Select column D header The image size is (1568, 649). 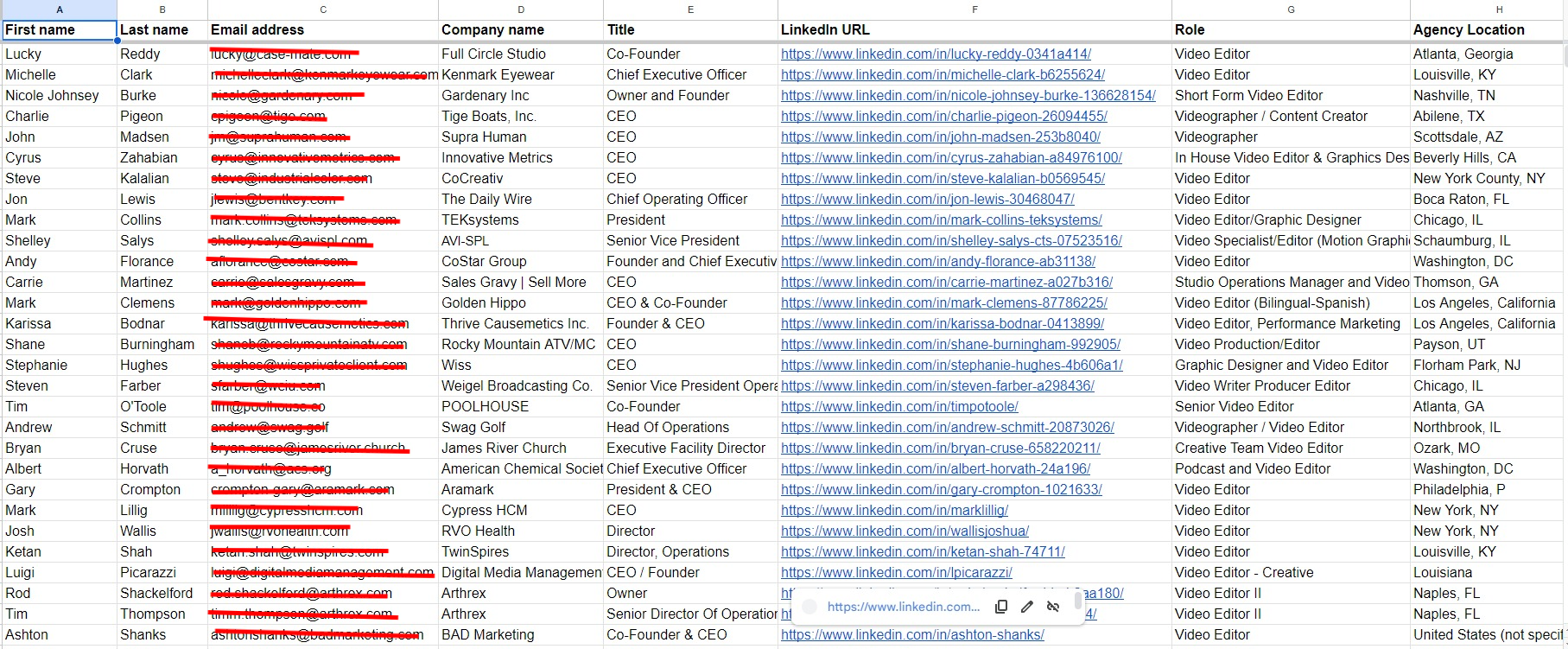coord(521,10)
